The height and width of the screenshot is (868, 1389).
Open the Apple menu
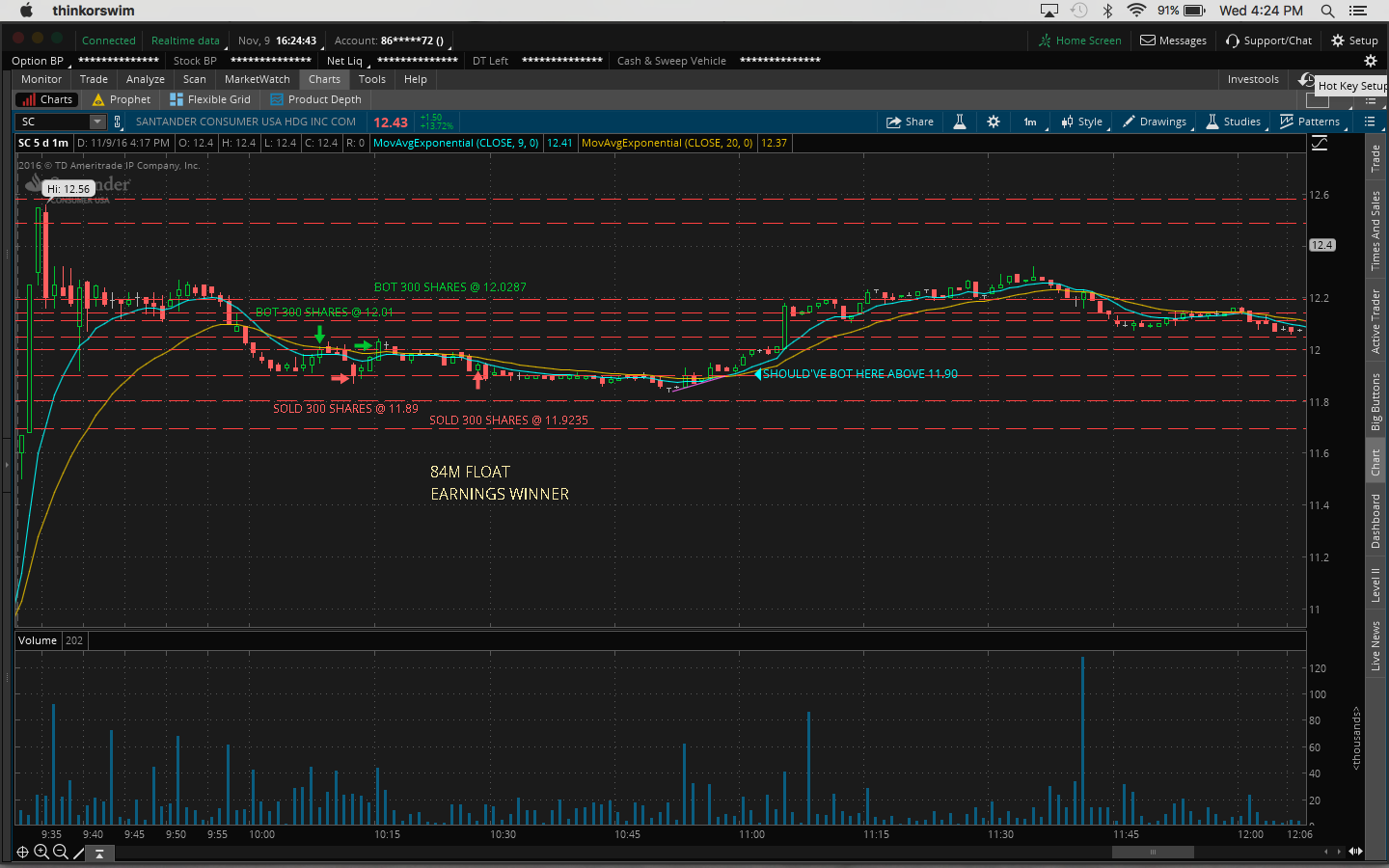point(26,11)
